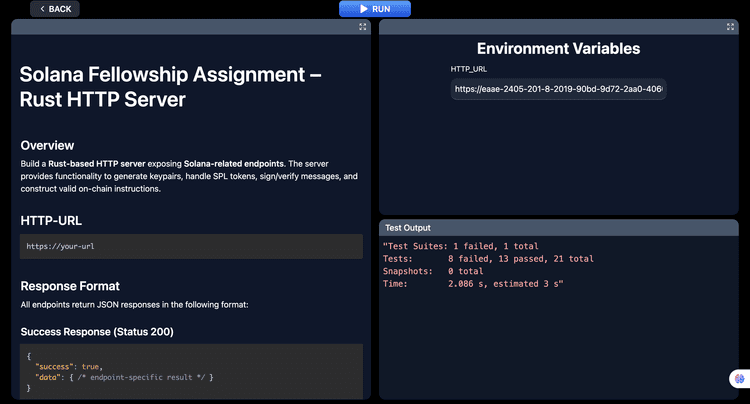Screen dimensions: 750x404
Task: Click the Success Response JSON code block
Action: pos(191,370)
